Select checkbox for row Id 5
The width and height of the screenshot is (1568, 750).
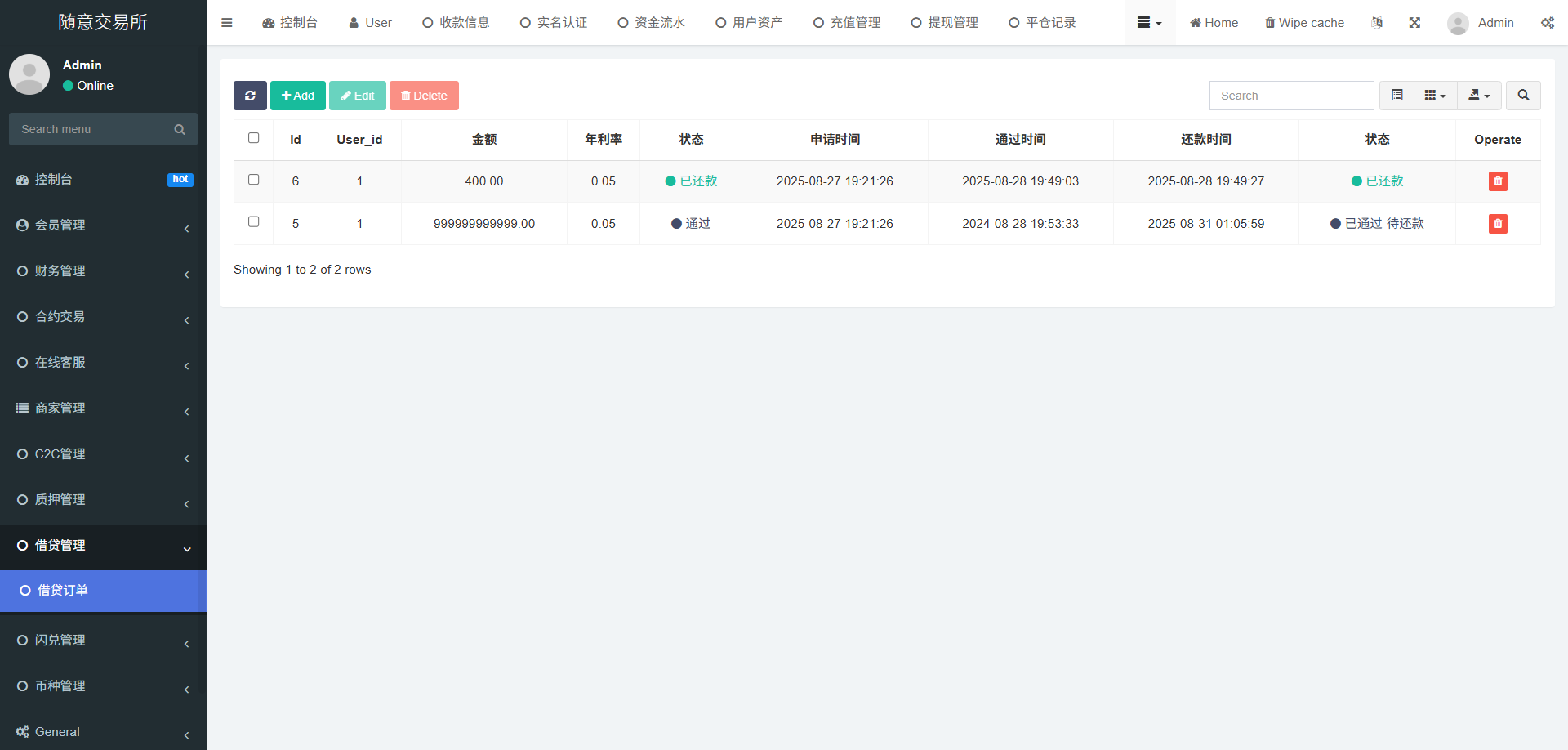tap(254, 222)
